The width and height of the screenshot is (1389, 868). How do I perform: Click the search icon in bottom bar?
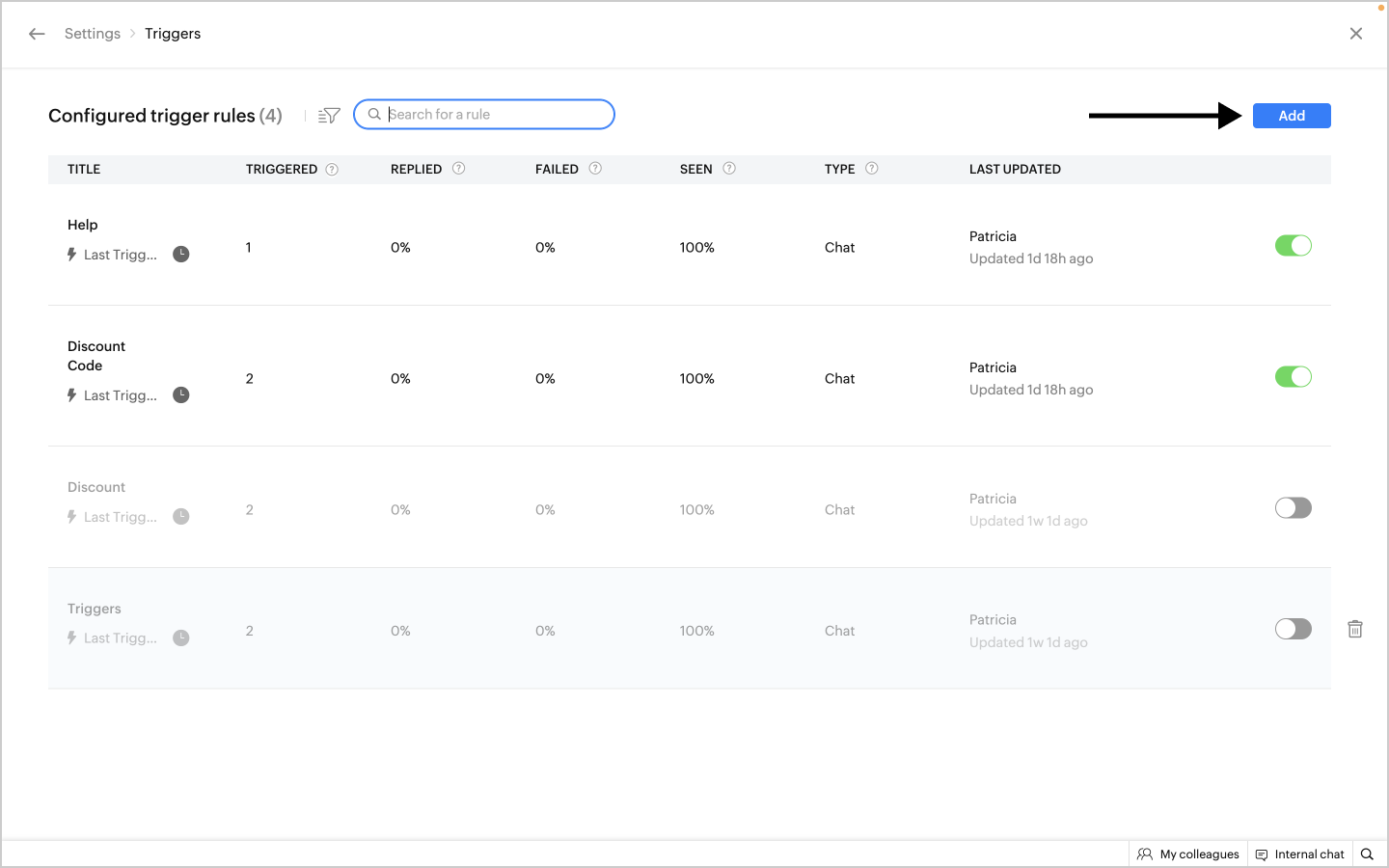tap(1367, 854)
